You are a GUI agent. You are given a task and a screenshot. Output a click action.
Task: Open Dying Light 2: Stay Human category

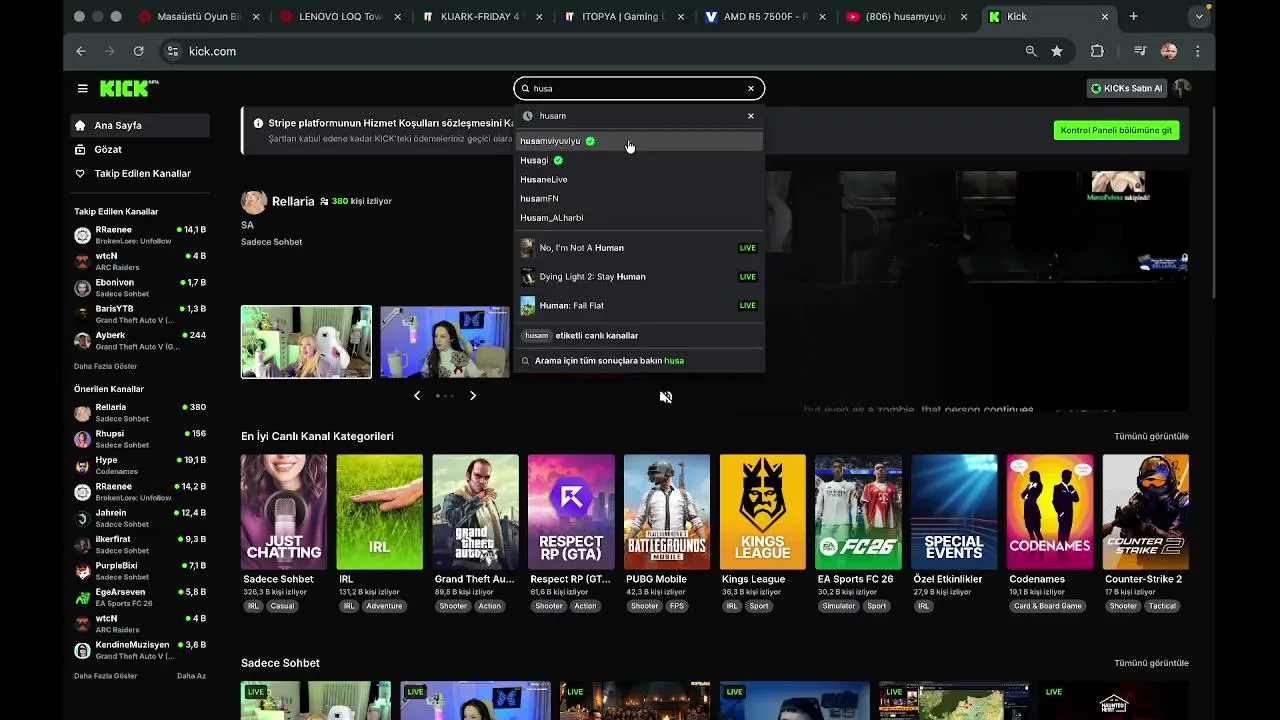[x=639, y=277]
